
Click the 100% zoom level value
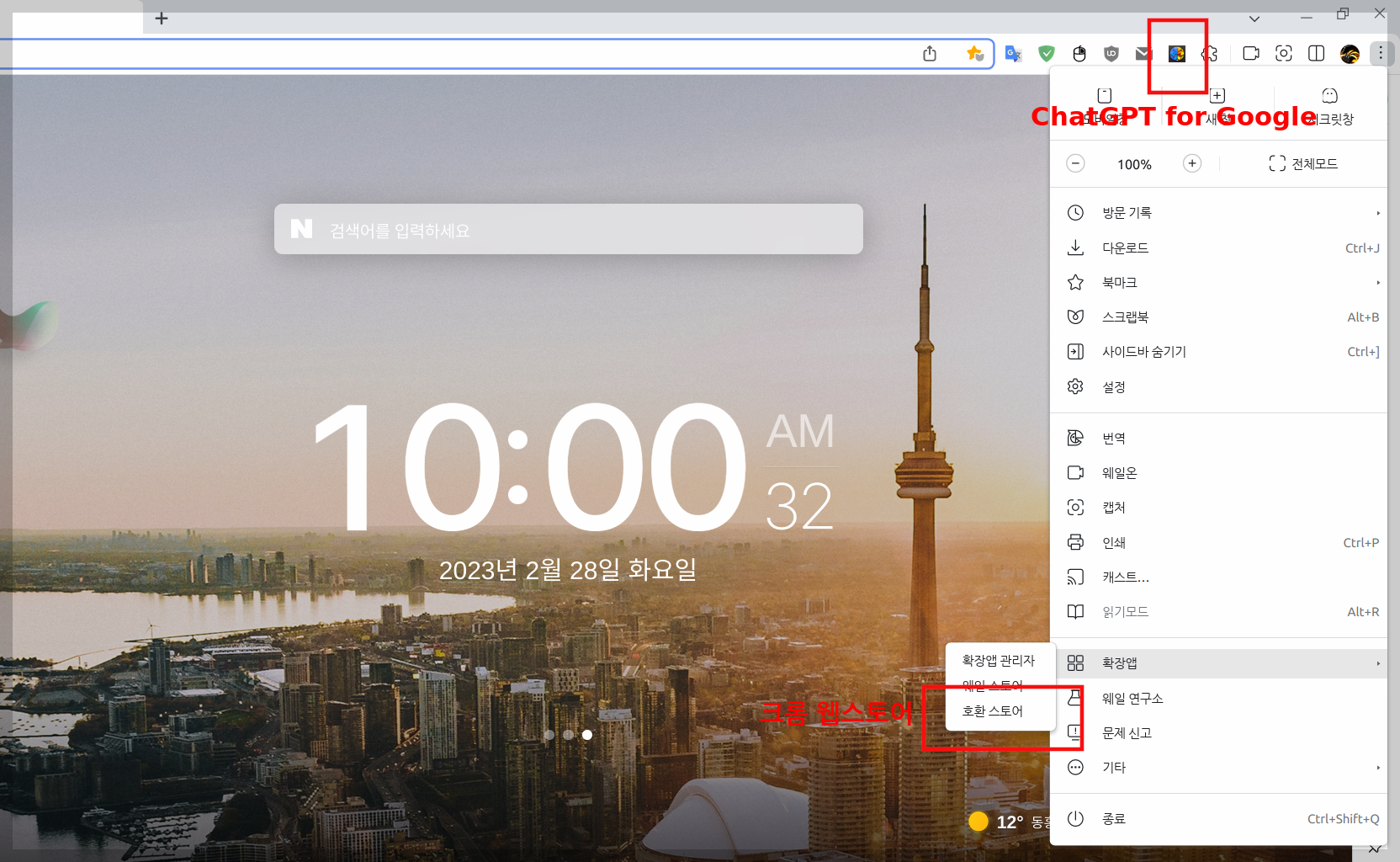click(x=1134, y=164)
